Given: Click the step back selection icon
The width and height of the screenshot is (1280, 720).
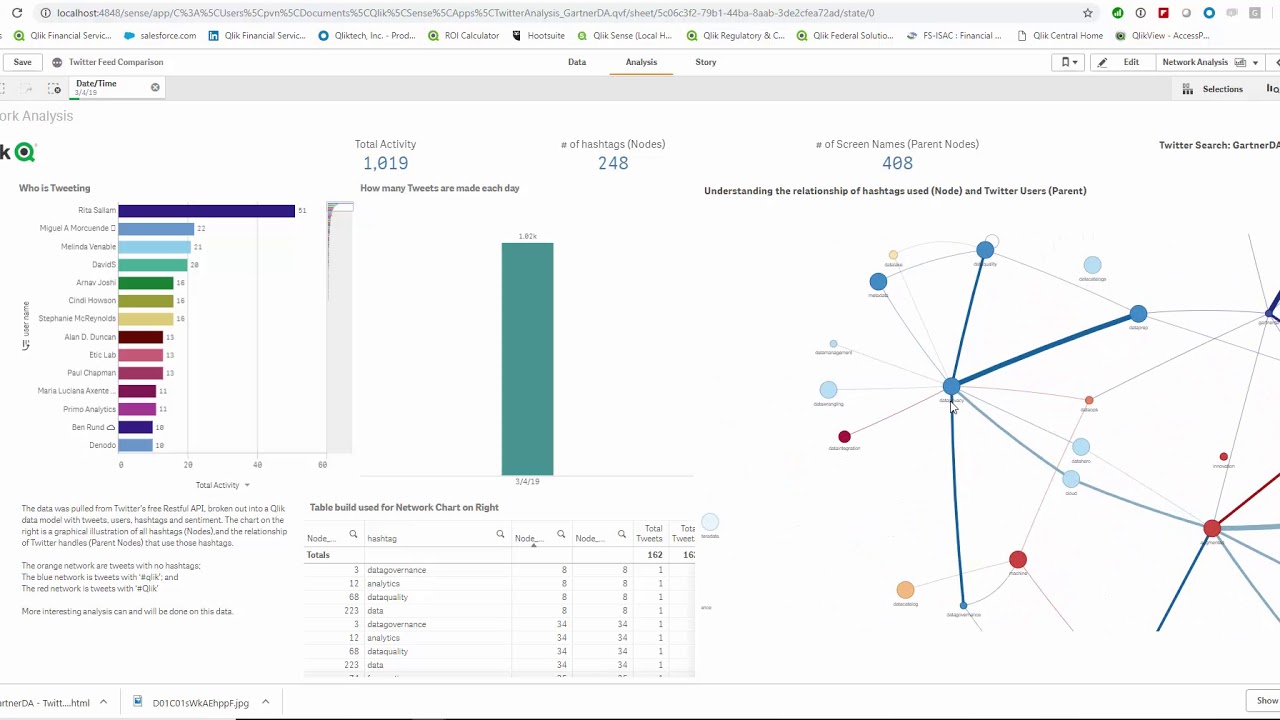Looking at the screenshot, I should pyautogui.click(x=4, y=89).
